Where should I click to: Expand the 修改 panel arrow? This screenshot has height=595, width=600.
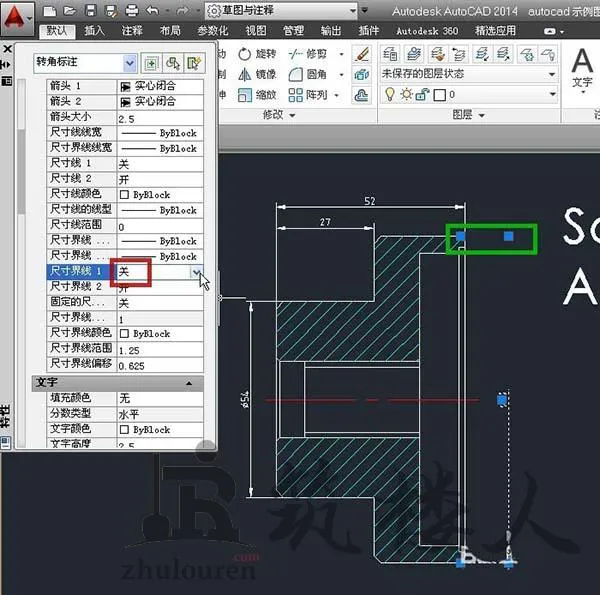click(x=292, y=115)
